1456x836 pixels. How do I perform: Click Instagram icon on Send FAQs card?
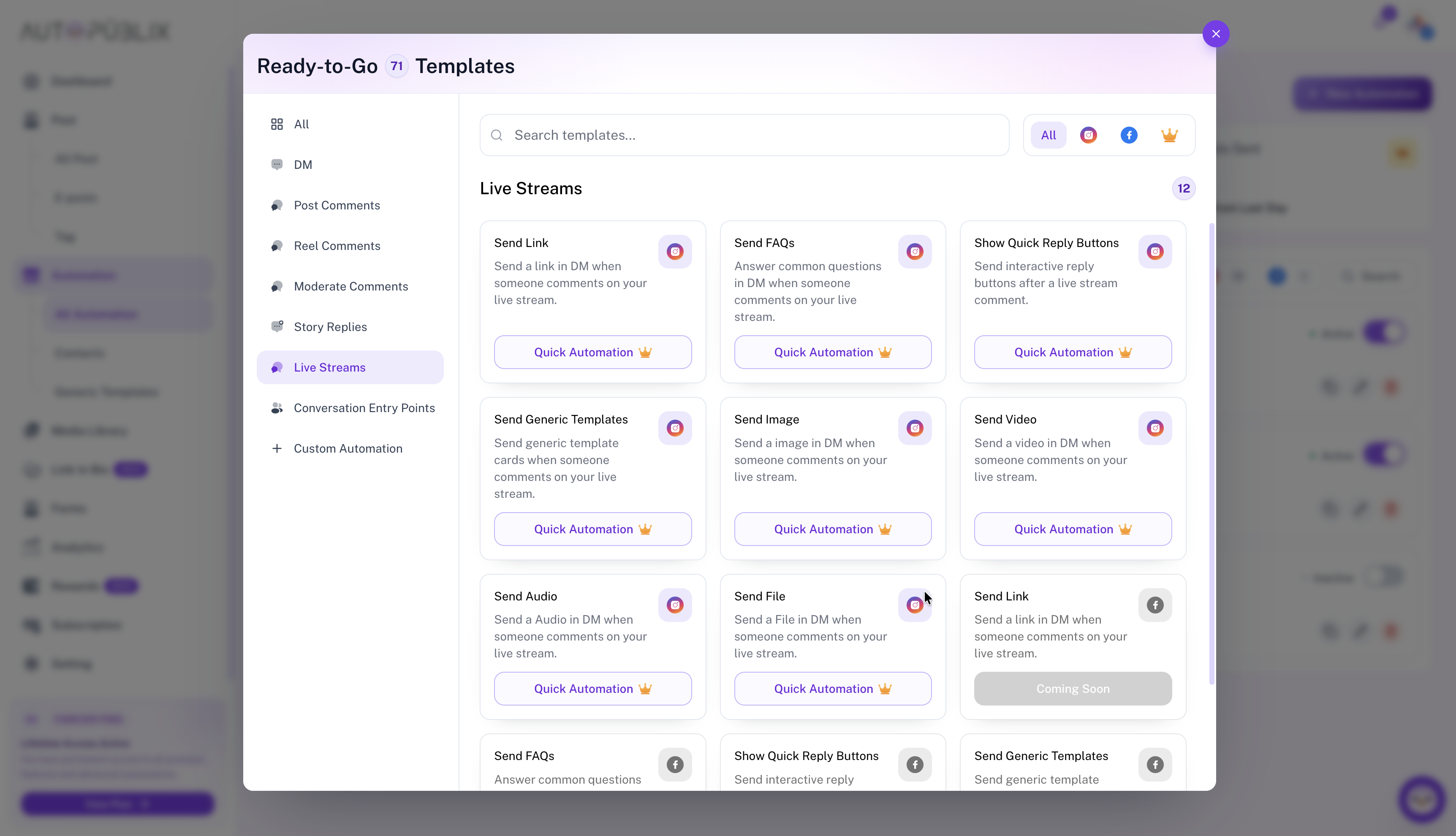pyautogui.click(x=915, y=252)
